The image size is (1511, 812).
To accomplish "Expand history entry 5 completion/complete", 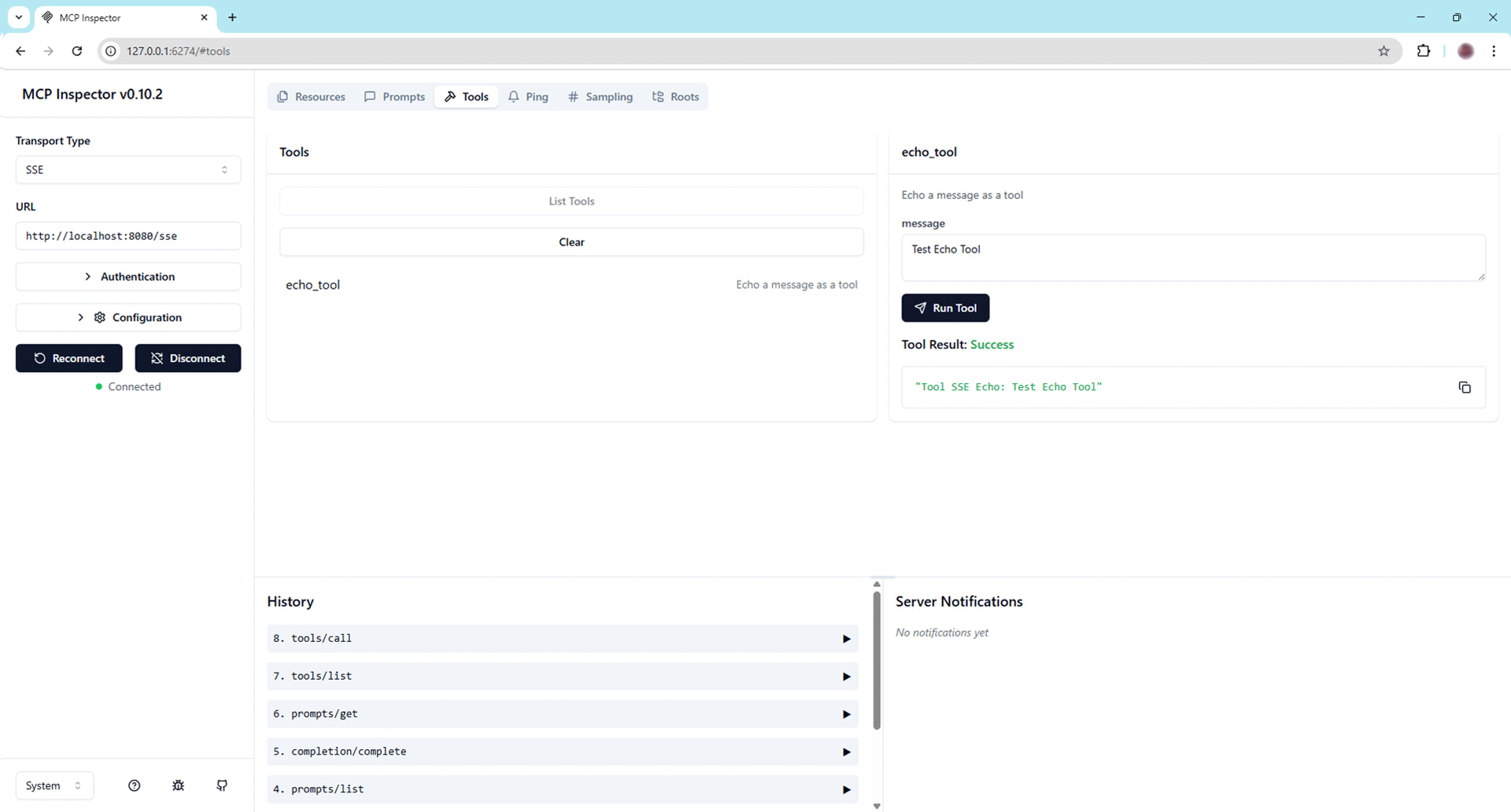I will [x=562, y=752].
